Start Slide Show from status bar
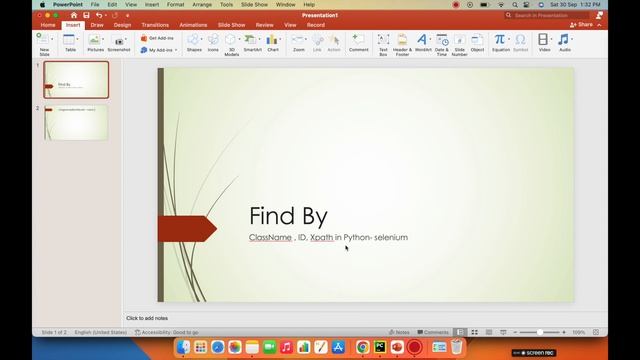 coord(503,332)
